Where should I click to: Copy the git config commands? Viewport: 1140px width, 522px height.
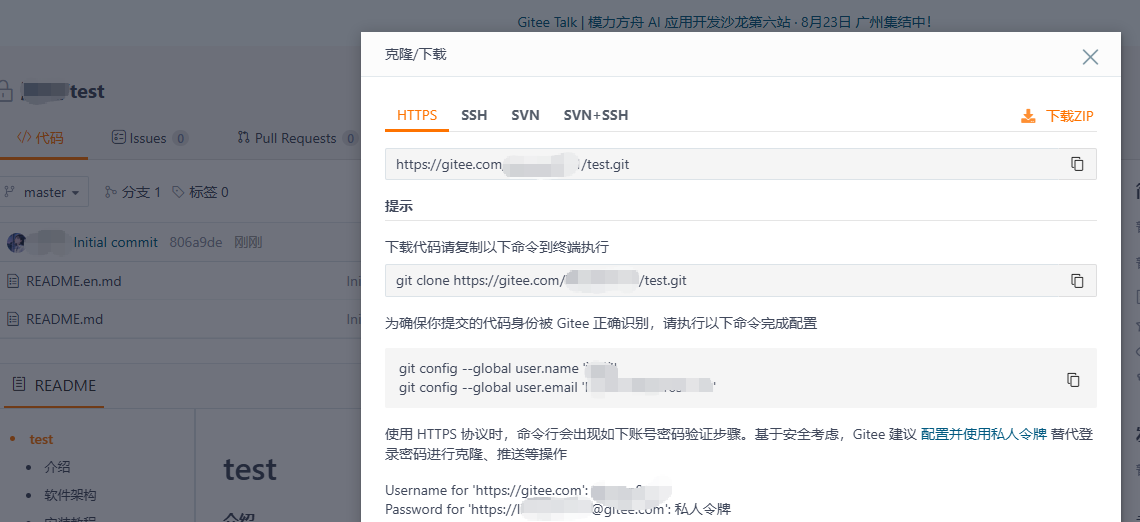click(x=1073, y=379)
